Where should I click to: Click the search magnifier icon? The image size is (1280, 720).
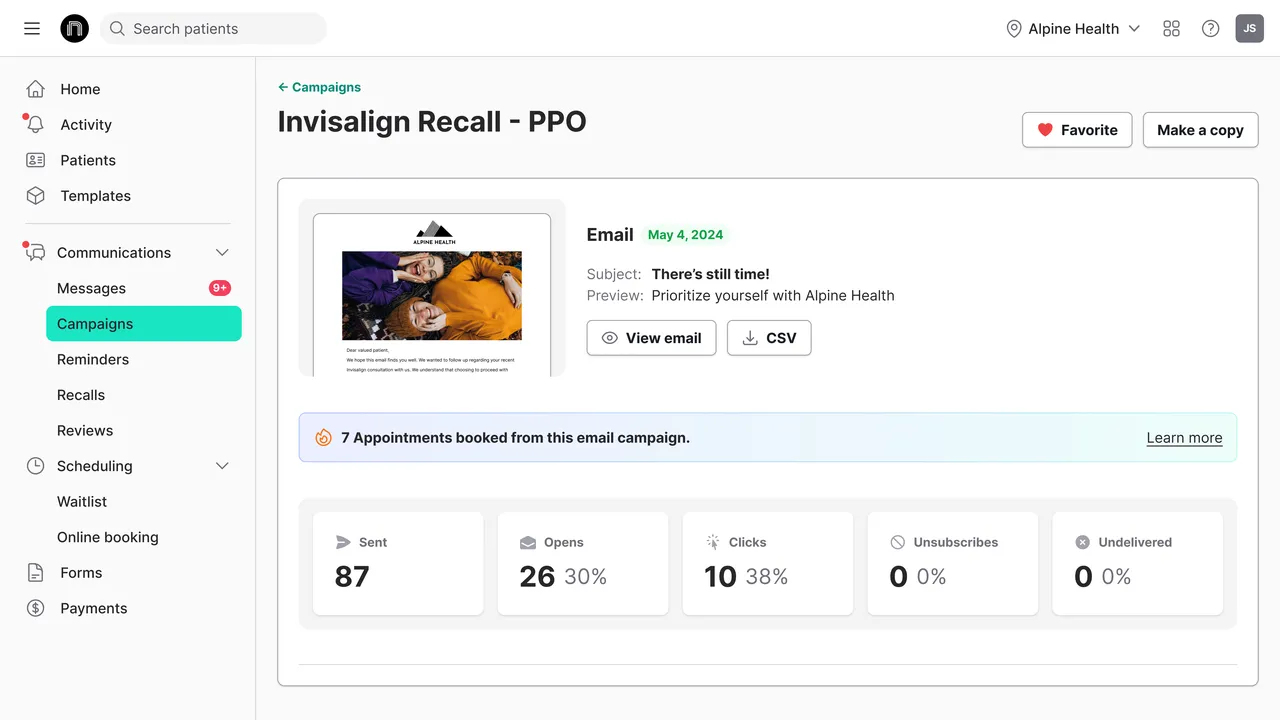tap(117, 29)
